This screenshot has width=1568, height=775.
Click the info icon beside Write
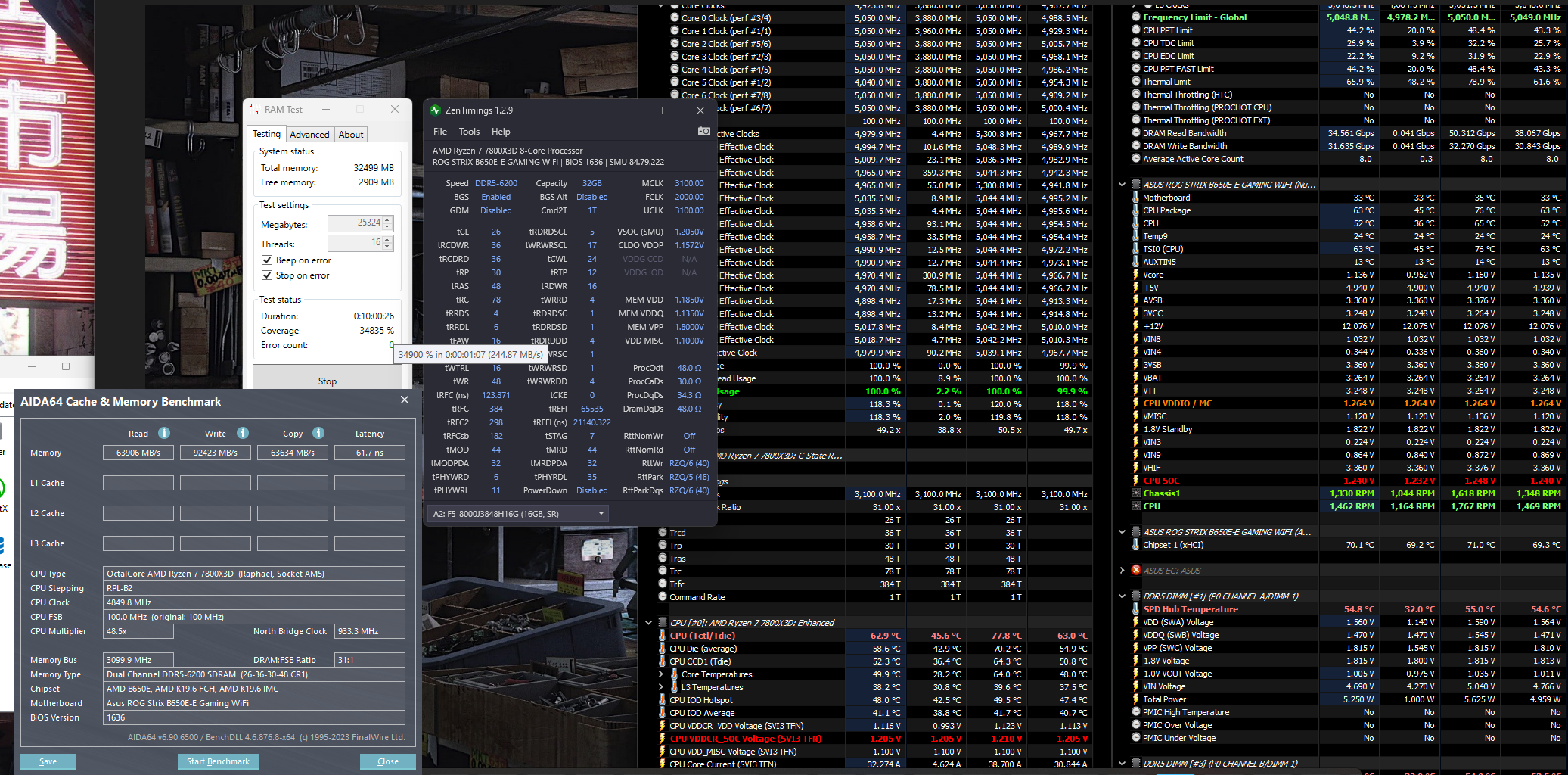243,433
